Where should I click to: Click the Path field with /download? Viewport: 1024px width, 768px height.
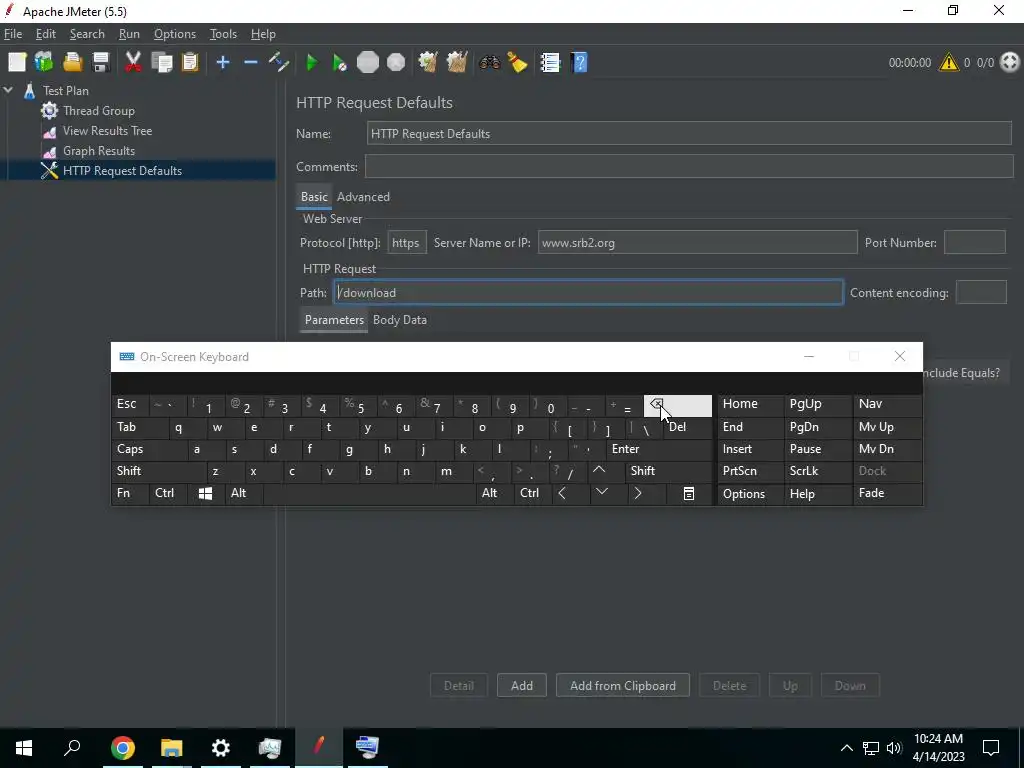click(x=588, y=293)
